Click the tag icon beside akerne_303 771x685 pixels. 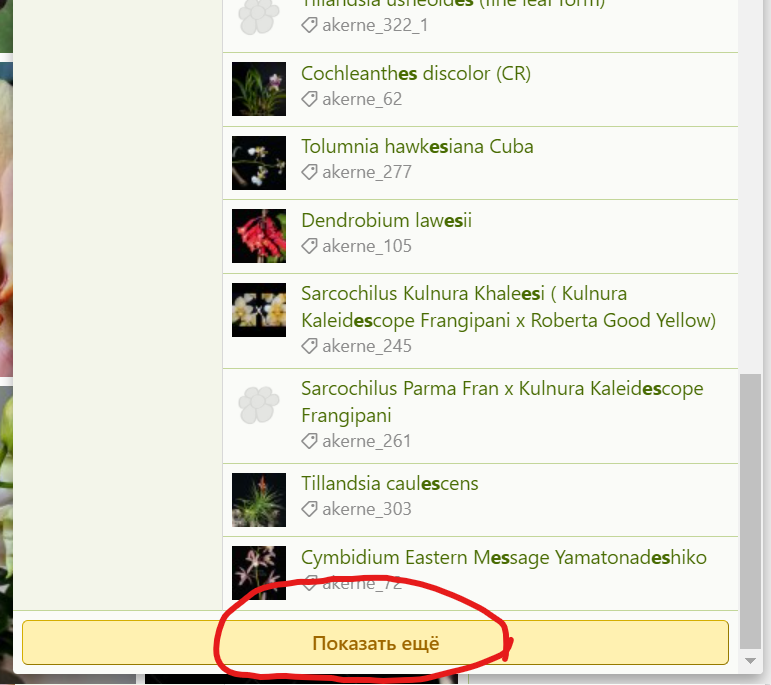click(309, 509)
